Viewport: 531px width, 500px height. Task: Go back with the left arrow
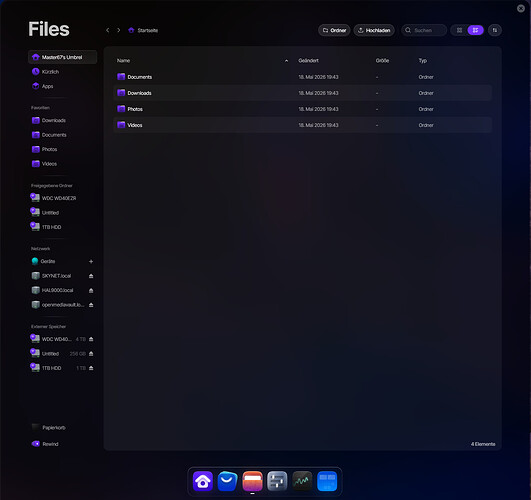[108, 30]
